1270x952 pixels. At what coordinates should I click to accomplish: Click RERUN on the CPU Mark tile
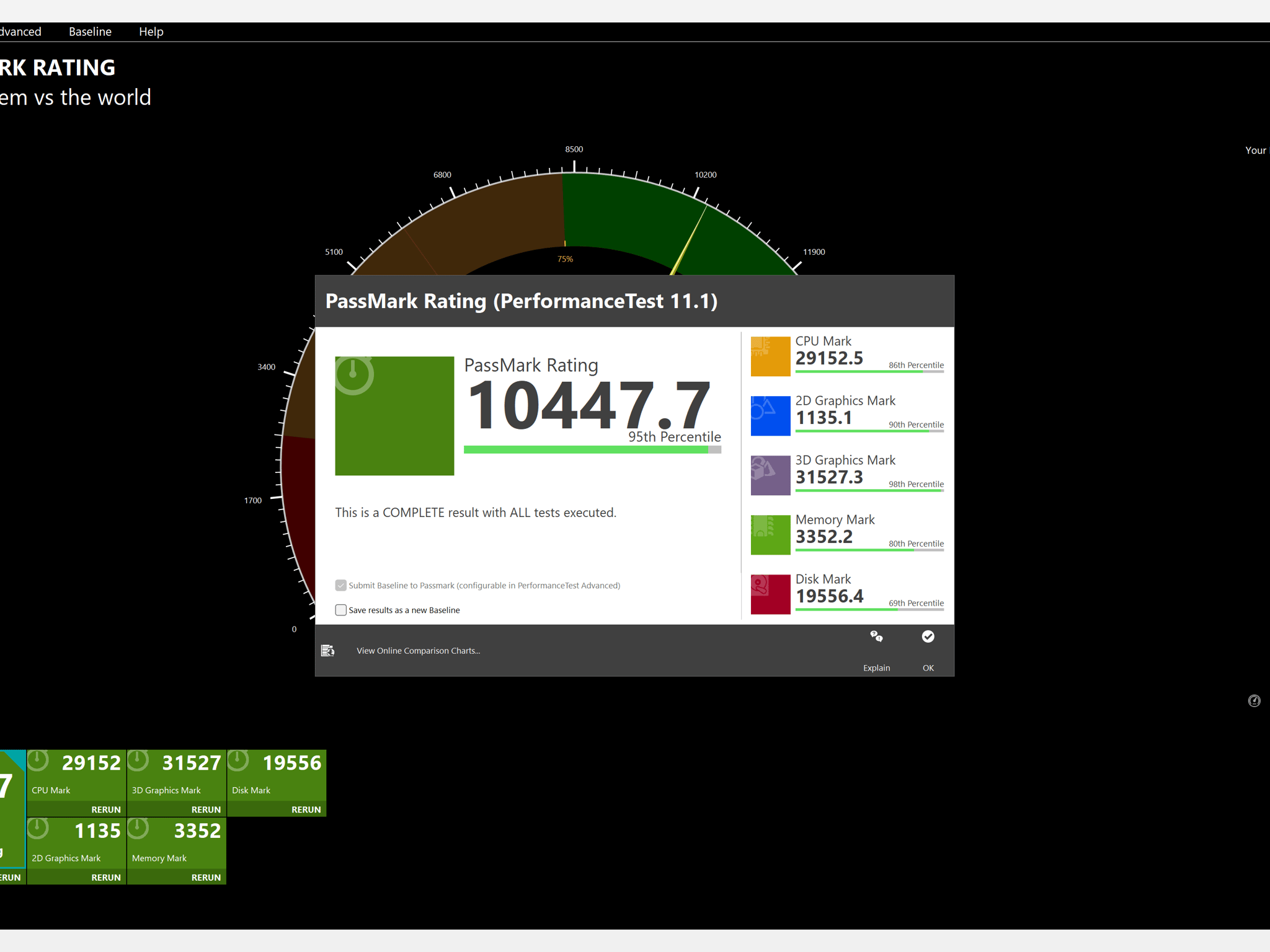click(106, 809)
